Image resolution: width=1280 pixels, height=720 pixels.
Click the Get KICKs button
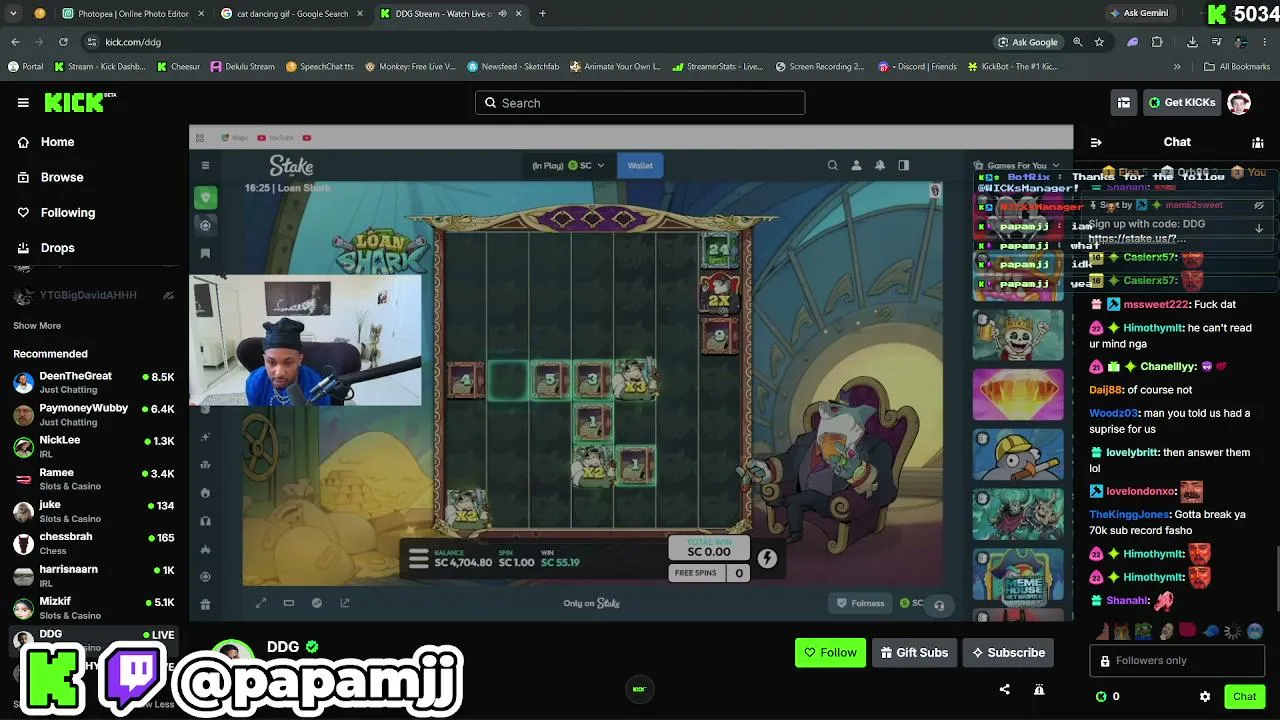[x=1182, y=102]
